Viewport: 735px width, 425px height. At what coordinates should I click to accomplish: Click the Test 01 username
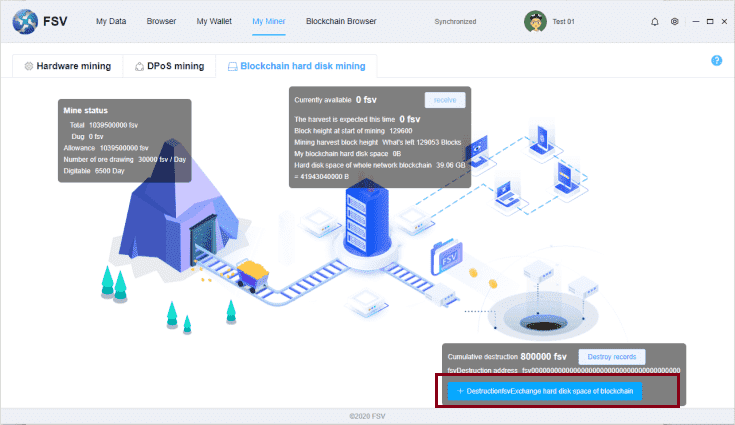coord(563,22)
